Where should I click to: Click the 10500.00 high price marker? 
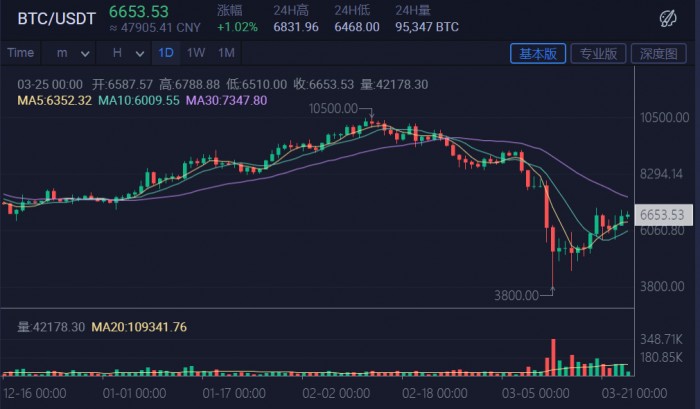point(333,109)
